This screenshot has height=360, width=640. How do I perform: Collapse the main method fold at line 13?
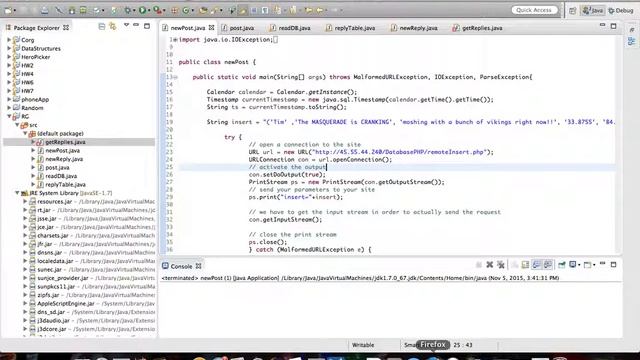[175, 77]
